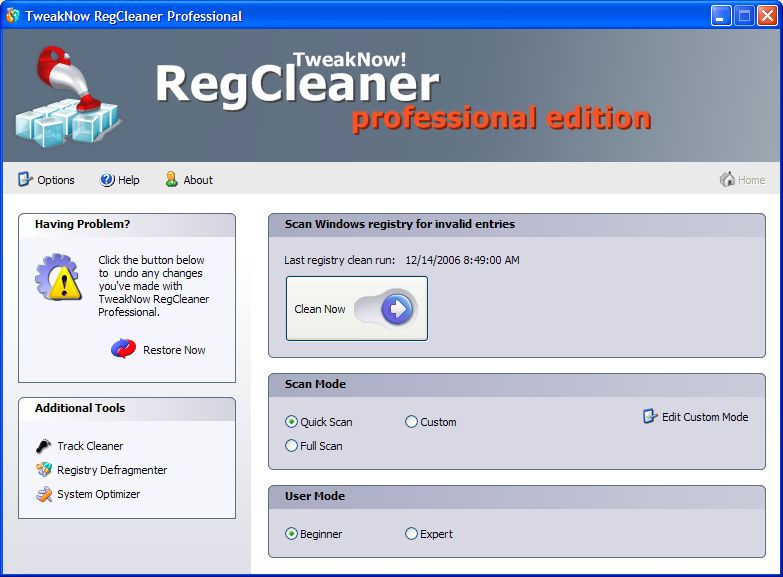Go to the Home page
Viewport: 783px width, 577px height.
743,180
